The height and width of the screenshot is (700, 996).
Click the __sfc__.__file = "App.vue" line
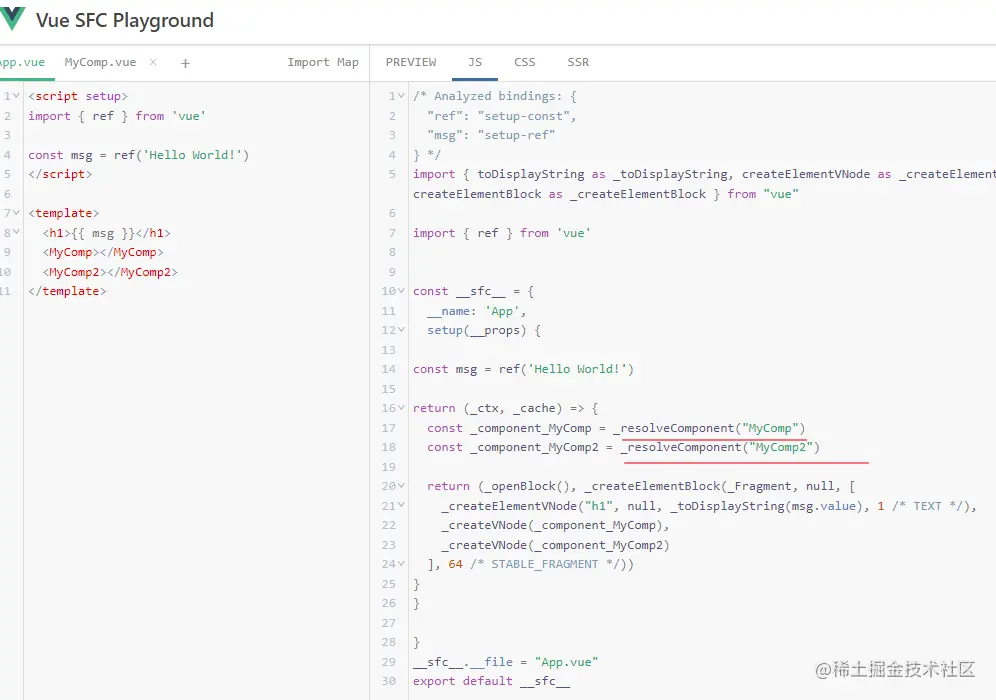pos(506,662)
